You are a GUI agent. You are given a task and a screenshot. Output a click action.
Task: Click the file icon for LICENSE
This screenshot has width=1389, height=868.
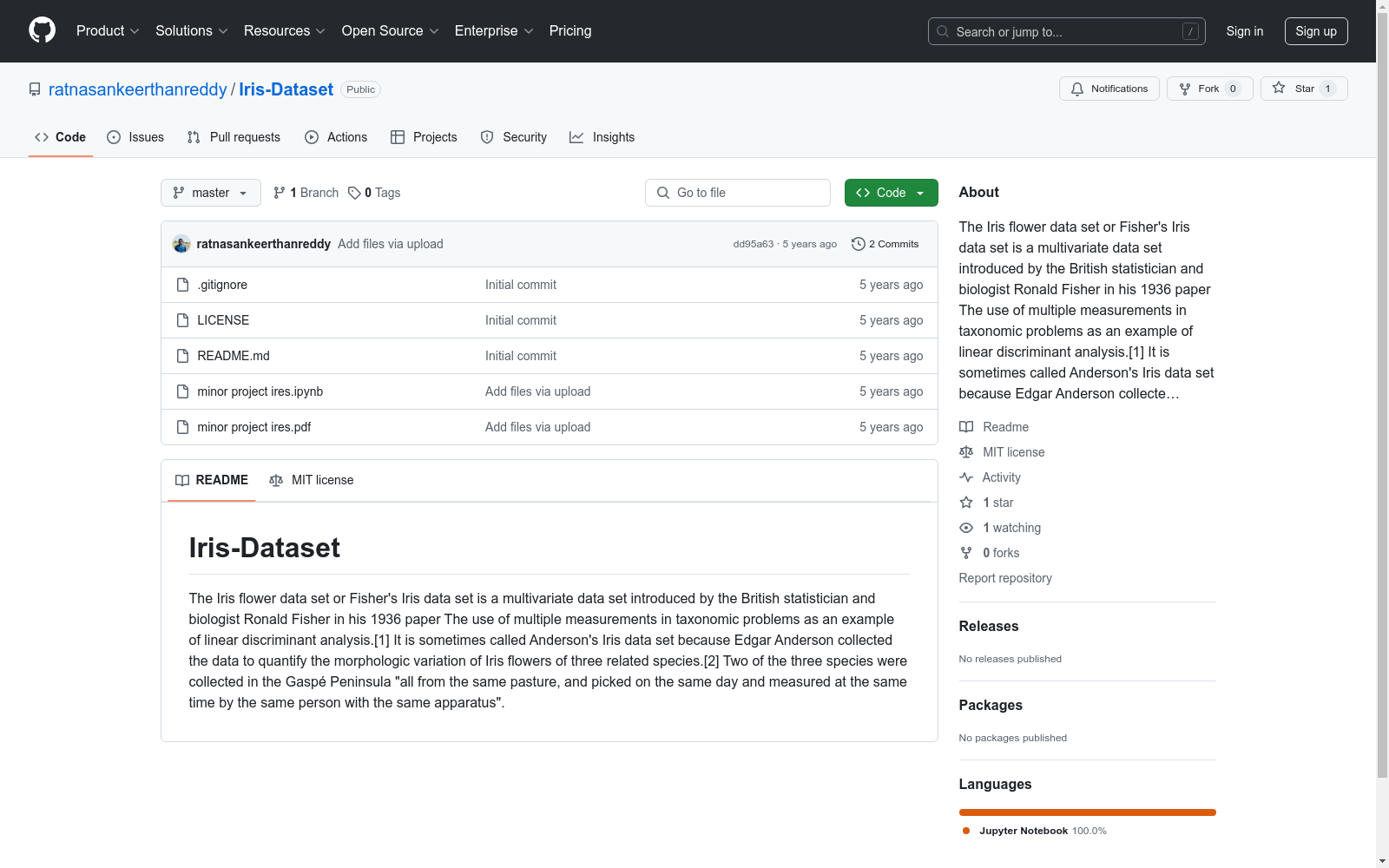click(182, 320)
